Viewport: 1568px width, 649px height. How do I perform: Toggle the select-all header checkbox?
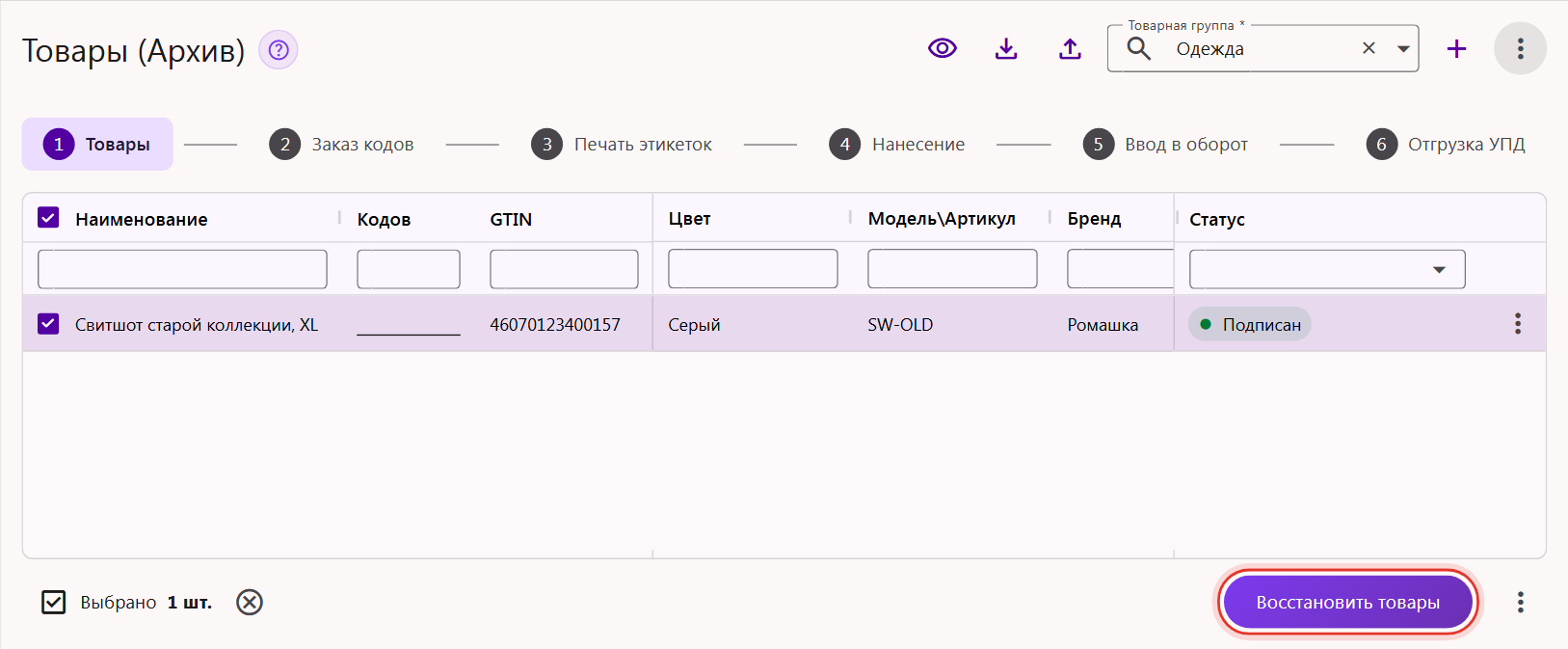point(48,218)
